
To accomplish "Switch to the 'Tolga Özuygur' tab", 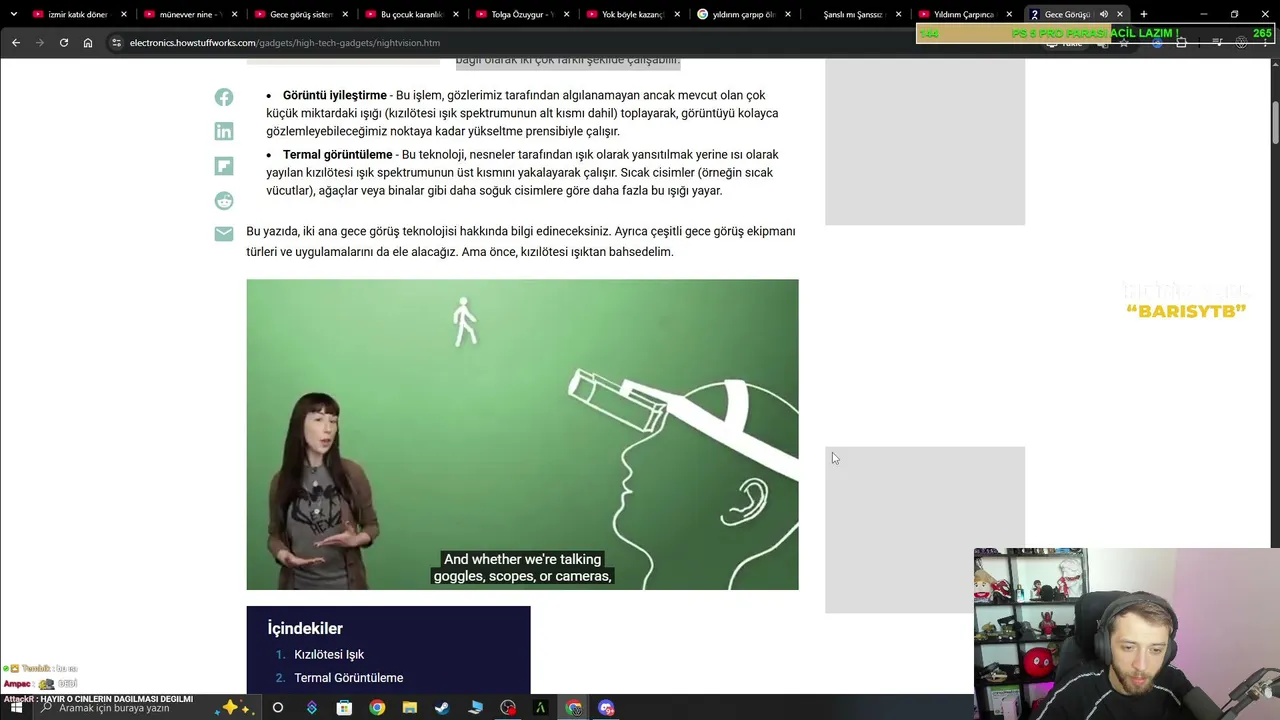I will (523, 15).
